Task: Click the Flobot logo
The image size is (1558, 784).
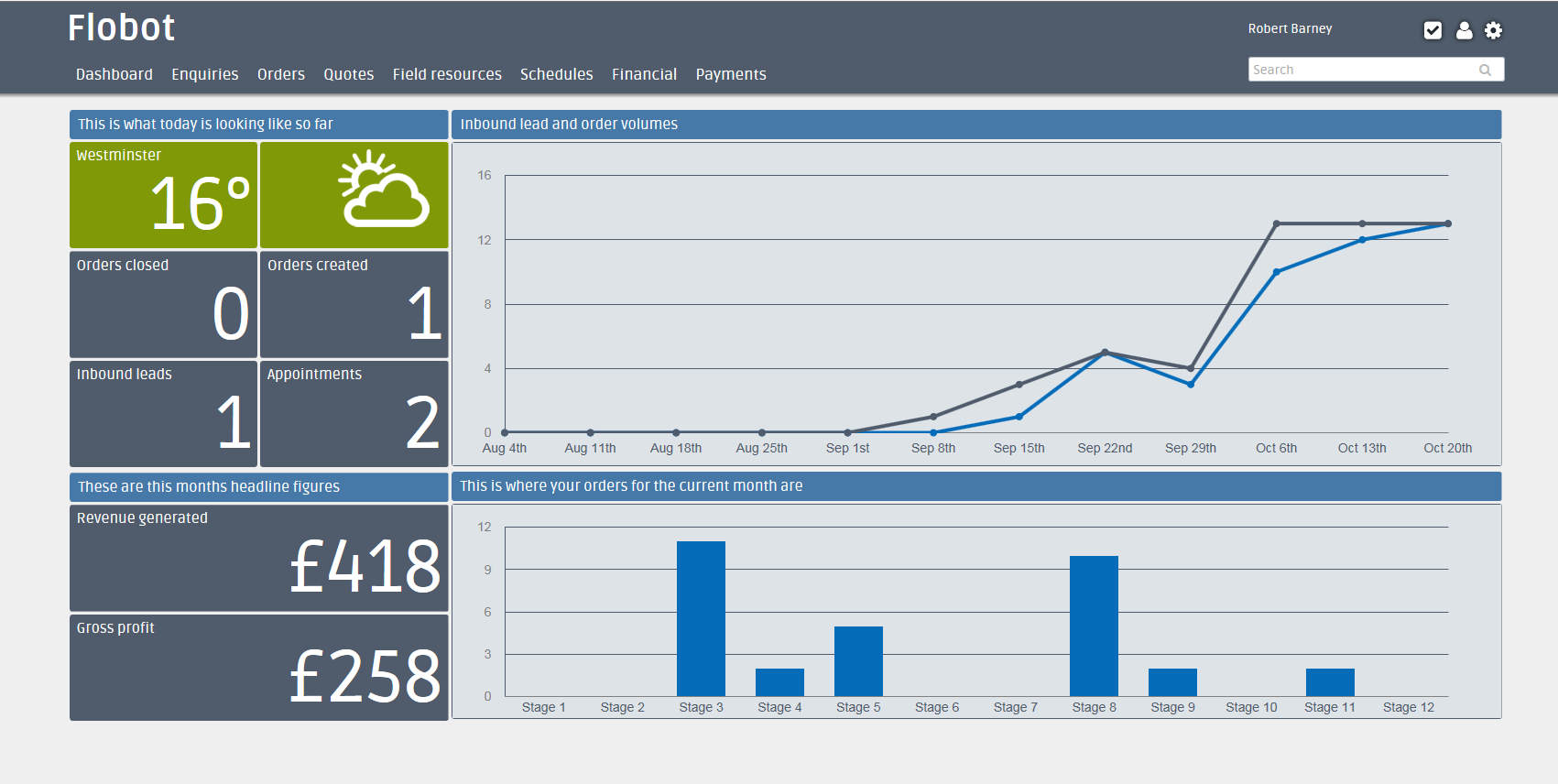Action: [121, 27]
